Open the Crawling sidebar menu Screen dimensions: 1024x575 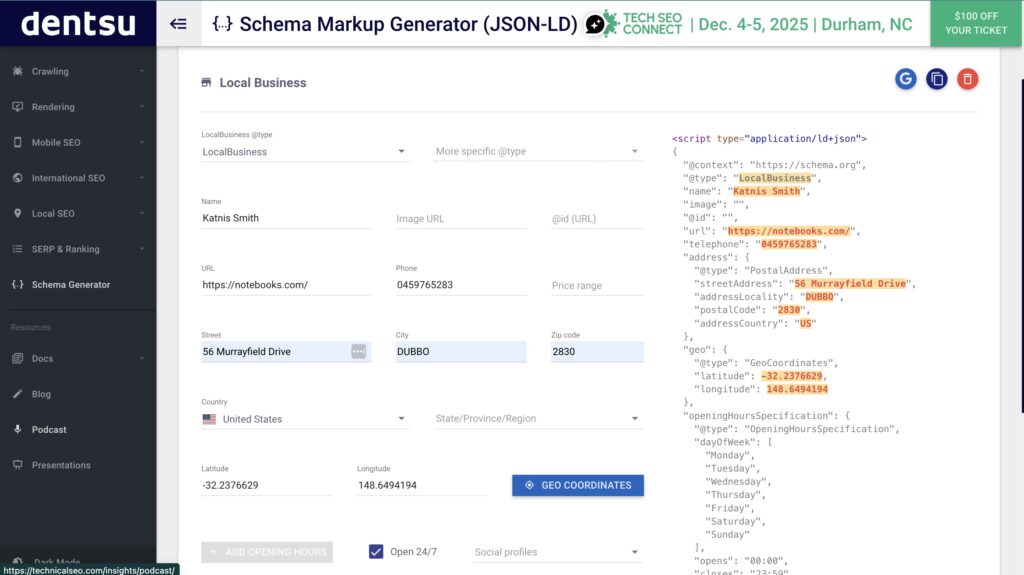coord(78,71)
